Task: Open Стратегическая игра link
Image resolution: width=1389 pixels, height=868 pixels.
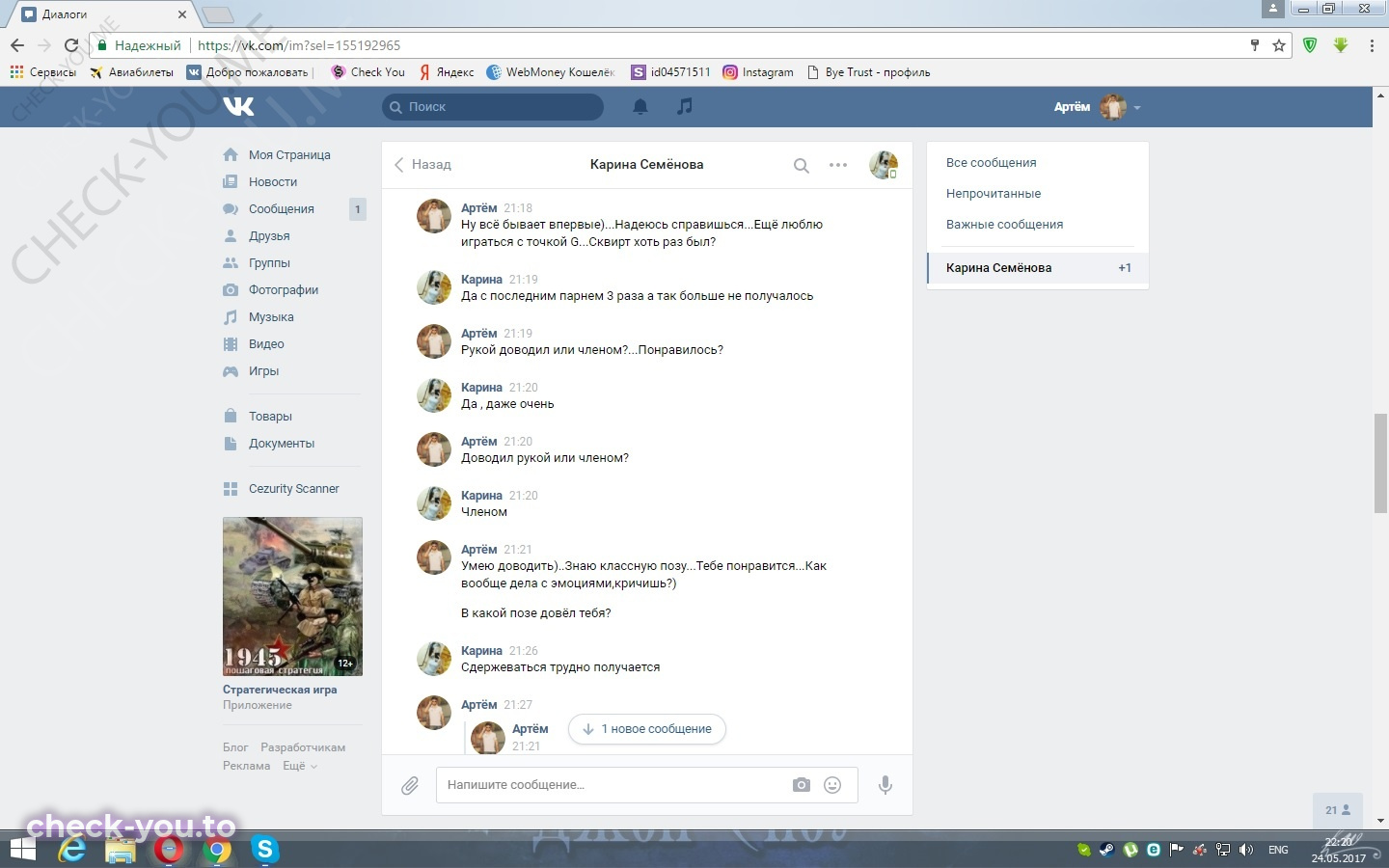Action: (x=280, y=691)
